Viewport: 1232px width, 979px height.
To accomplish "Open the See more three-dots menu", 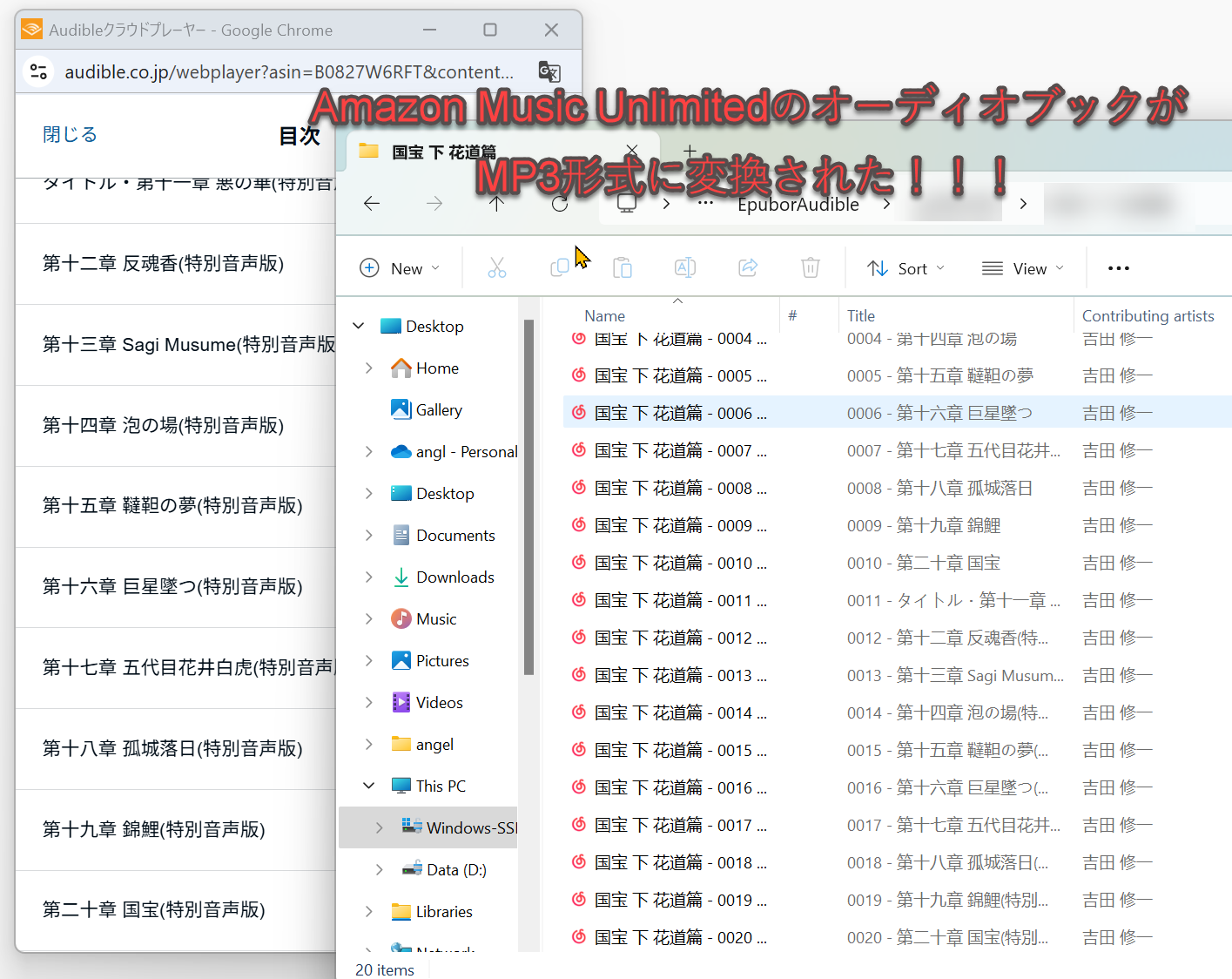I will point(1119,268).
